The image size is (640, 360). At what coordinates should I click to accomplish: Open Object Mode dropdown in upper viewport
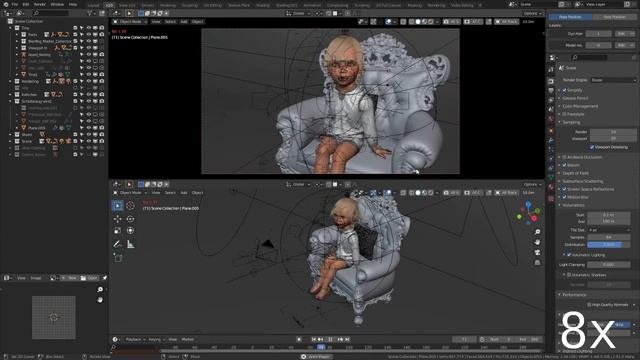point(130,22)
